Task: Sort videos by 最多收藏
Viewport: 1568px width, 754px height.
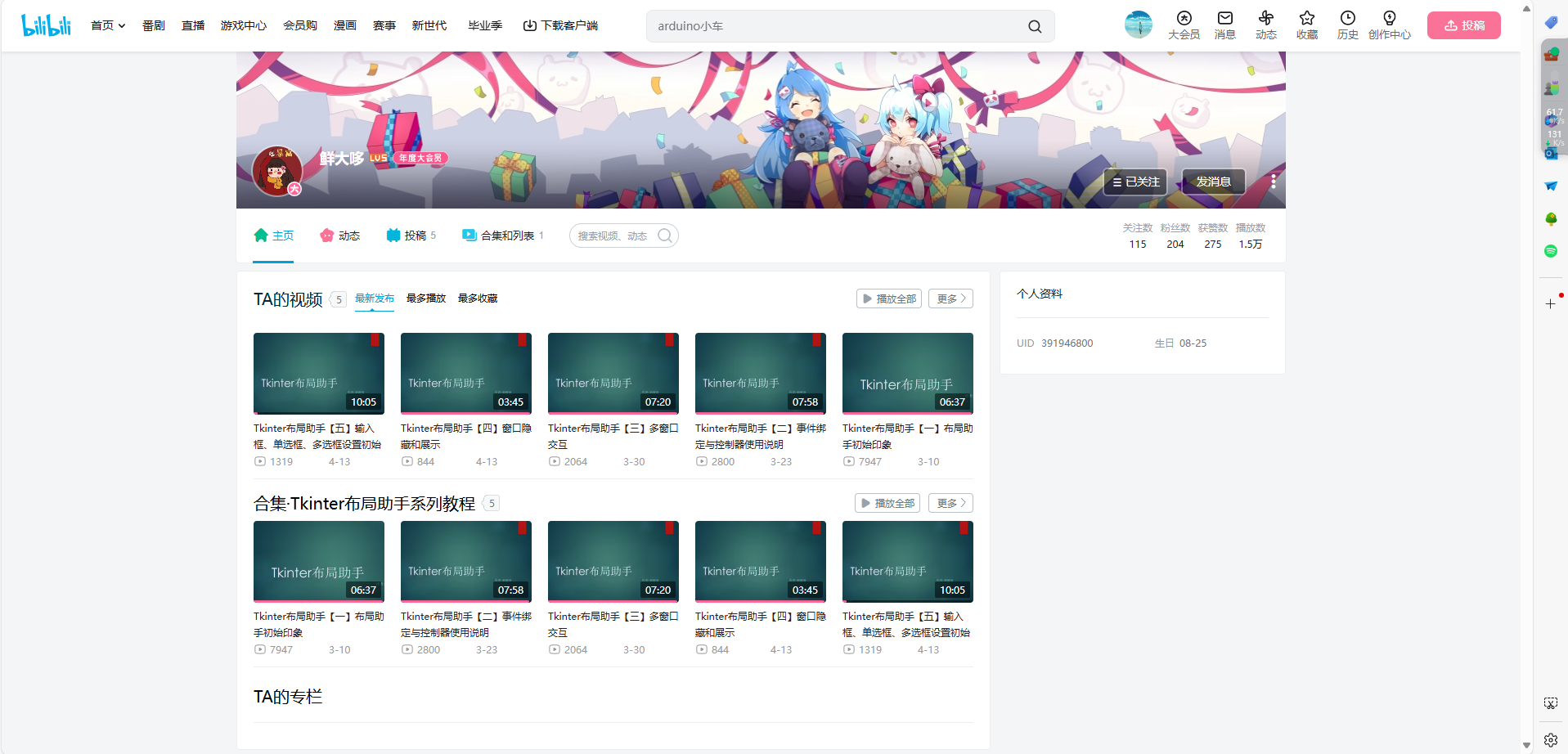Action: 478,298
